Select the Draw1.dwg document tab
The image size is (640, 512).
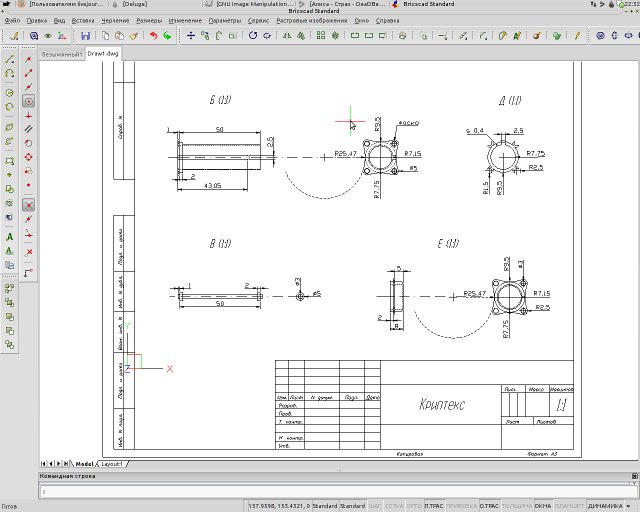pos(103,54)
